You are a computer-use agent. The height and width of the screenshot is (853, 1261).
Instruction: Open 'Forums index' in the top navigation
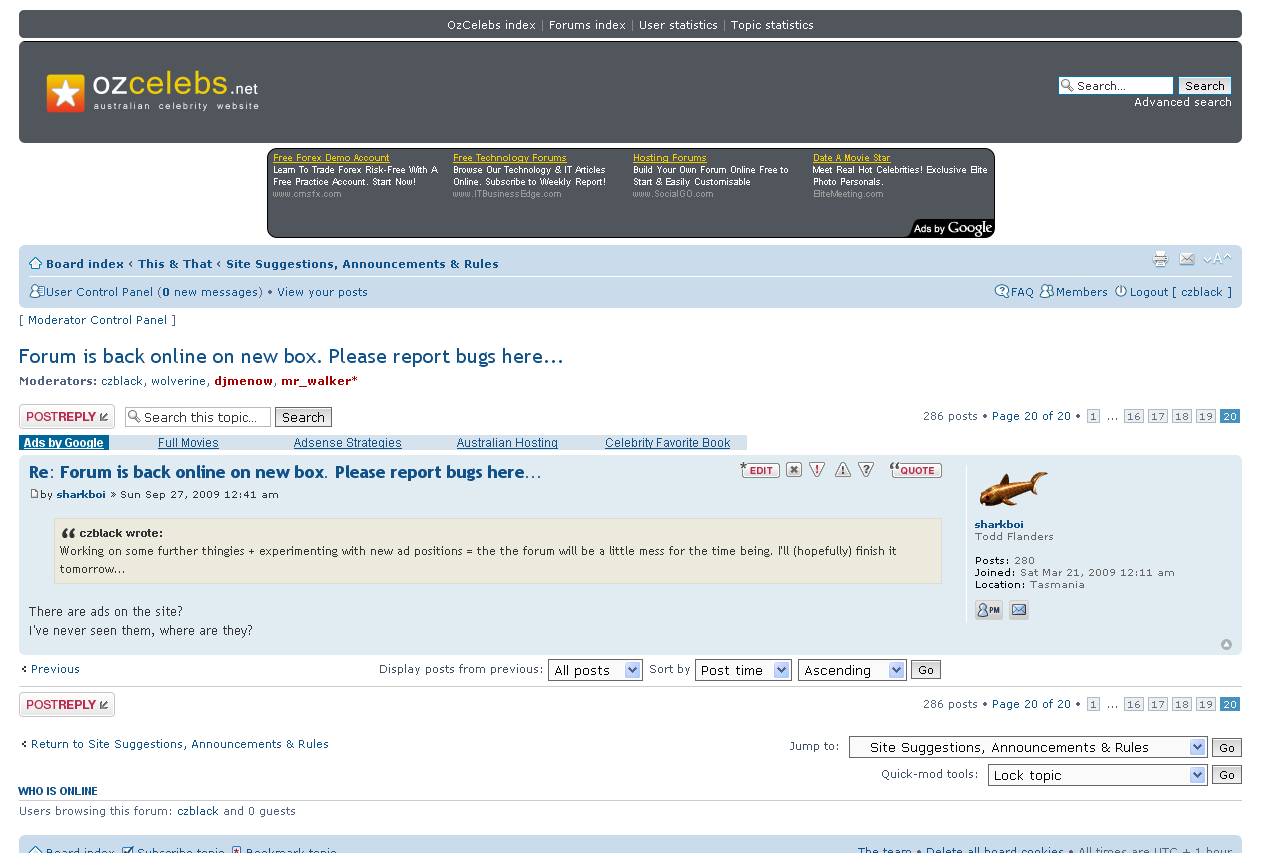(587, 25)
